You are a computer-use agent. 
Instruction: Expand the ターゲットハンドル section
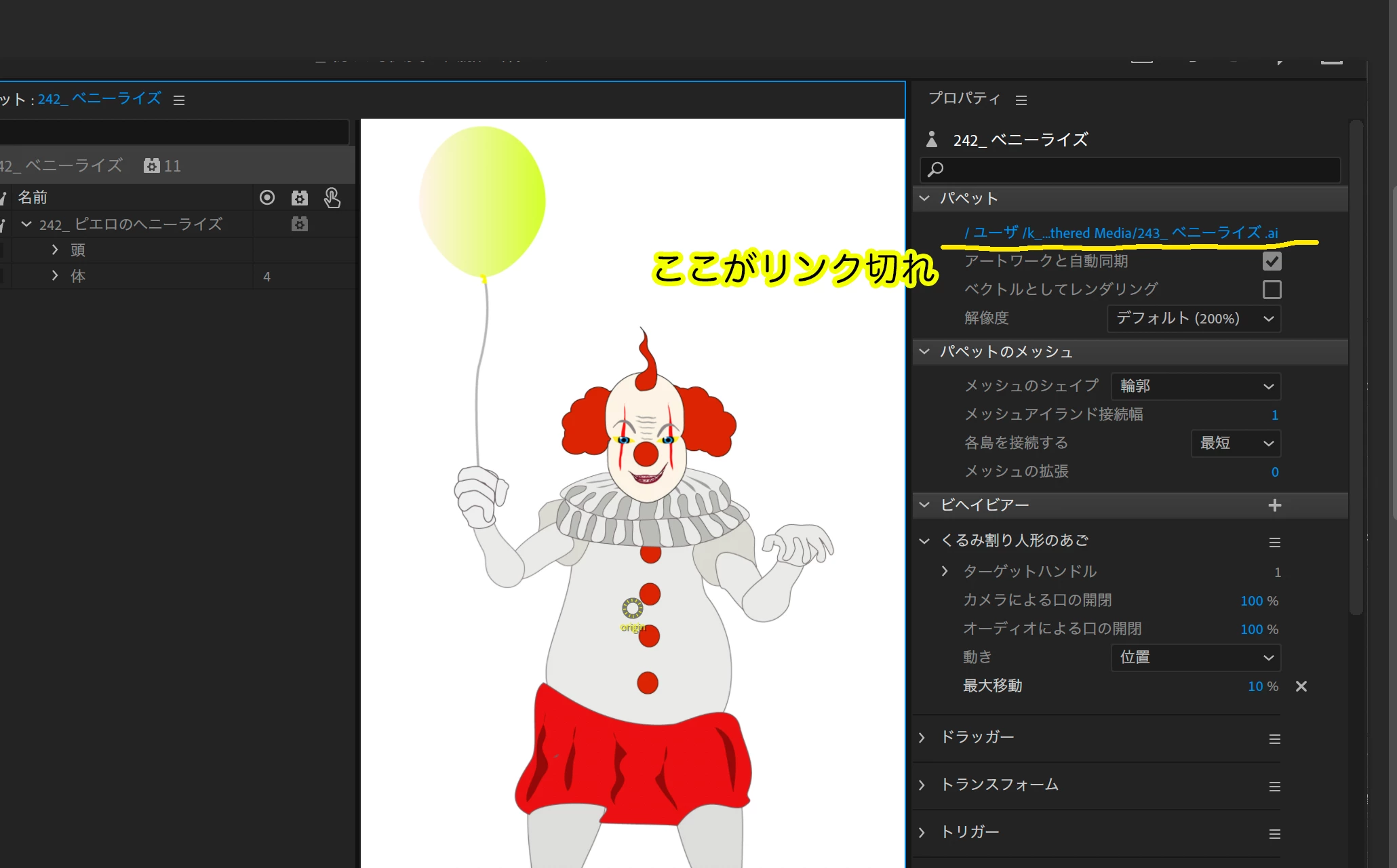point(945,572)
